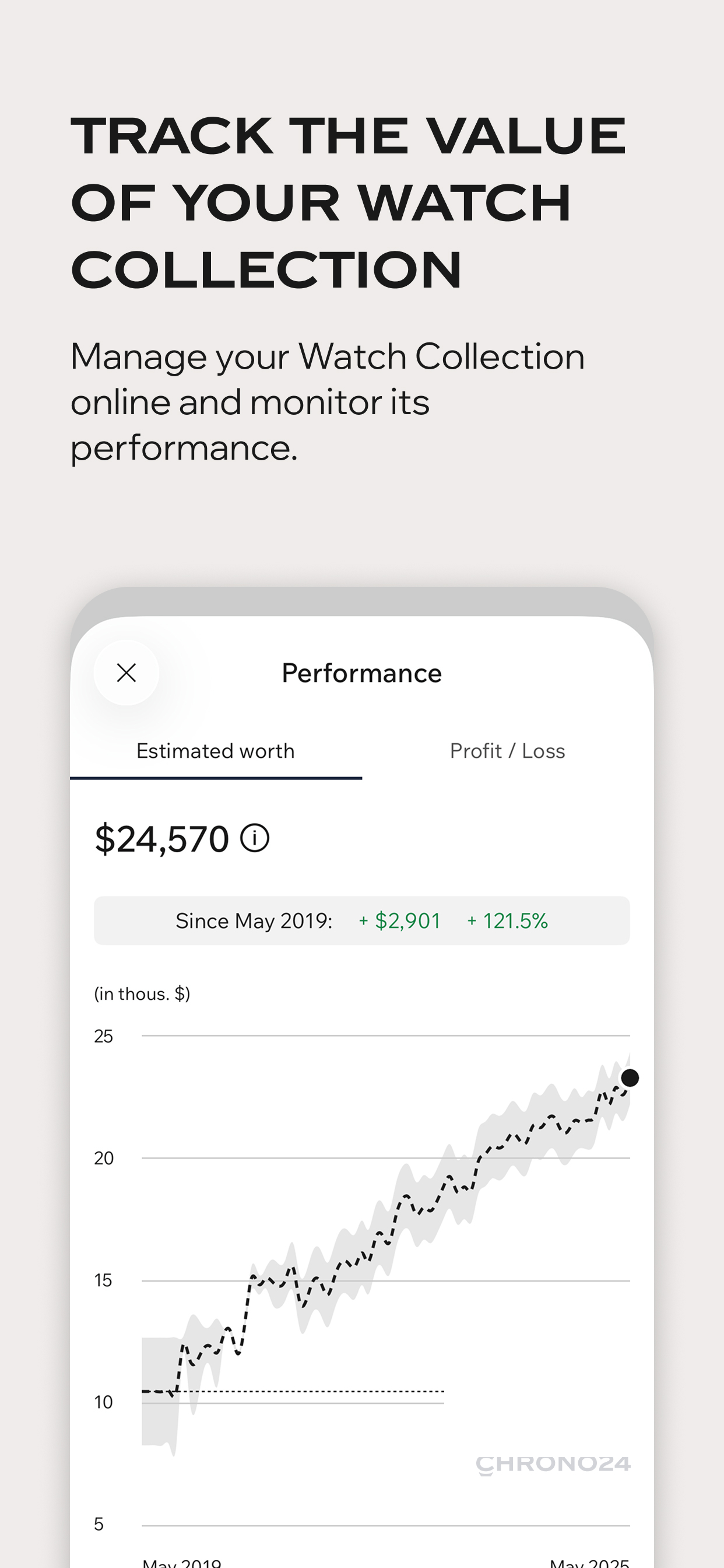Screen dimensions: 724x1568
Task: Tap the May 2025 date label
Action: [x=589, y=1562]
